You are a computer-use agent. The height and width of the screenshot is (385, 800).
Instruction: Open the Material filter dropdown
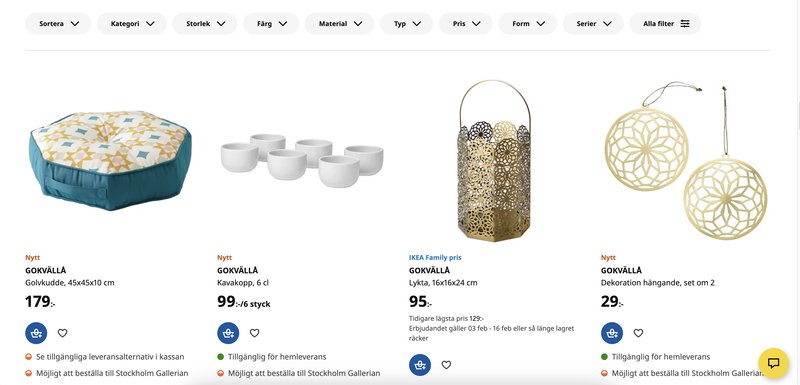339,23
